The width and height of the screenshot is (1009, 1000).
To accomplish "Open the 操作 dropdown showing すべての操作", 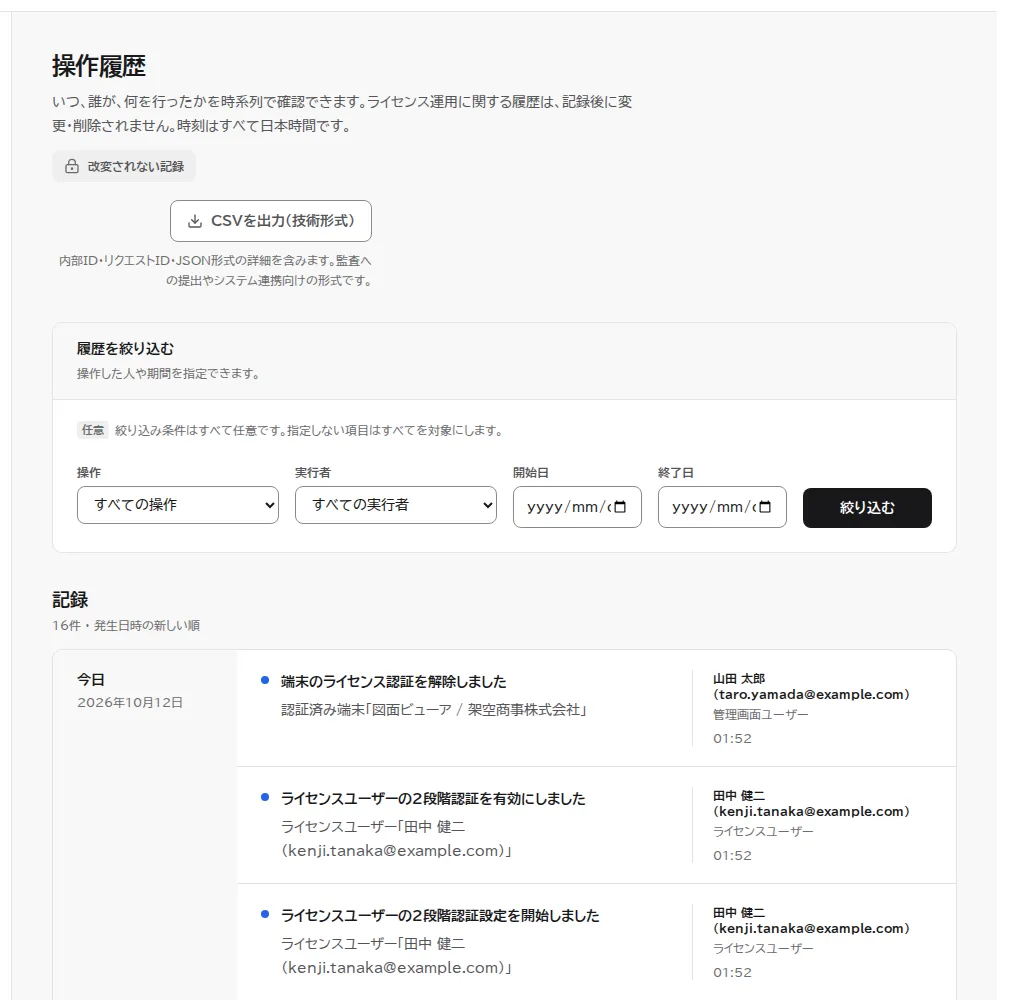I will (178, 505).
